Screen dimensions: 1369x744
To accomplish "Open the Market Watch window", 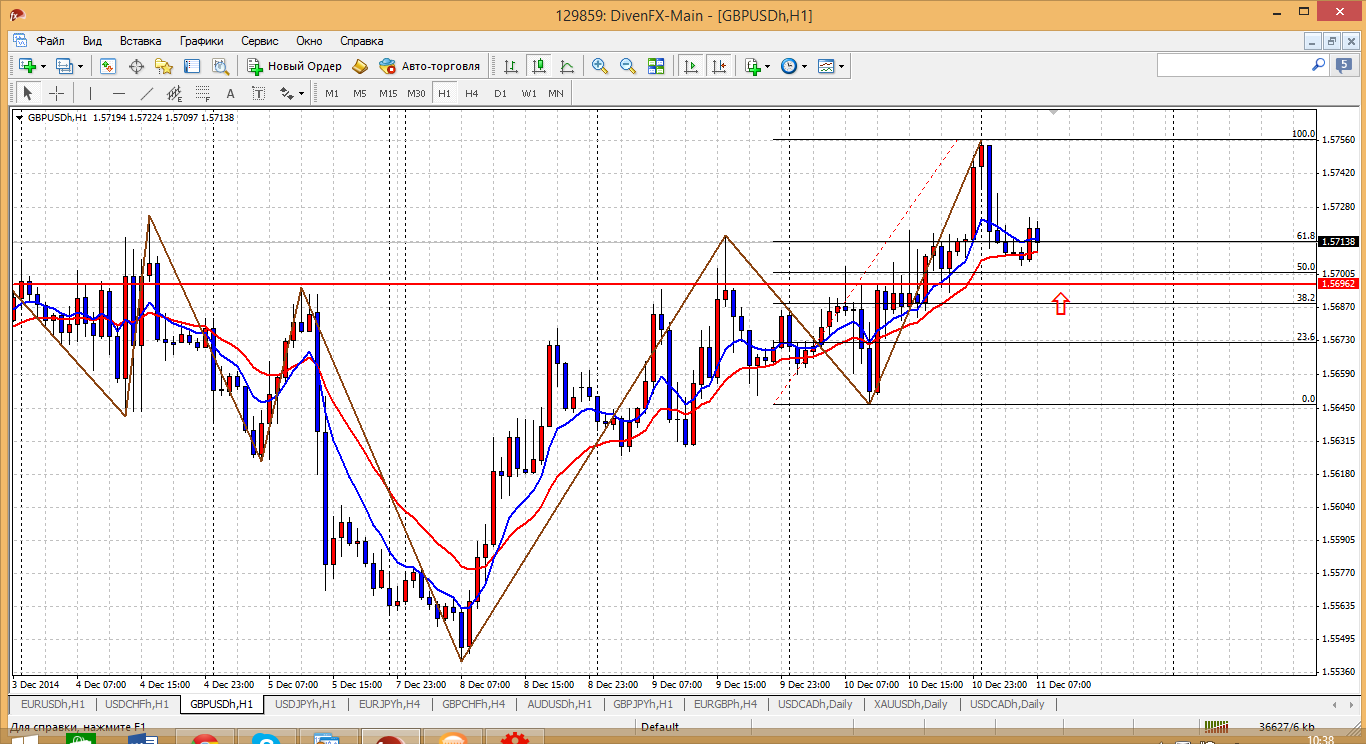I will coord(108,66).
